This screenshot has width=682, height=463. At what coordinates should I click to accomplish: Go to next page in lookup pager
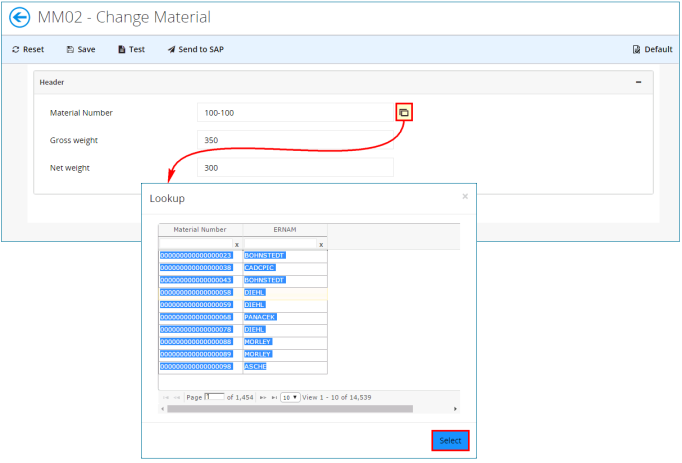263,397
